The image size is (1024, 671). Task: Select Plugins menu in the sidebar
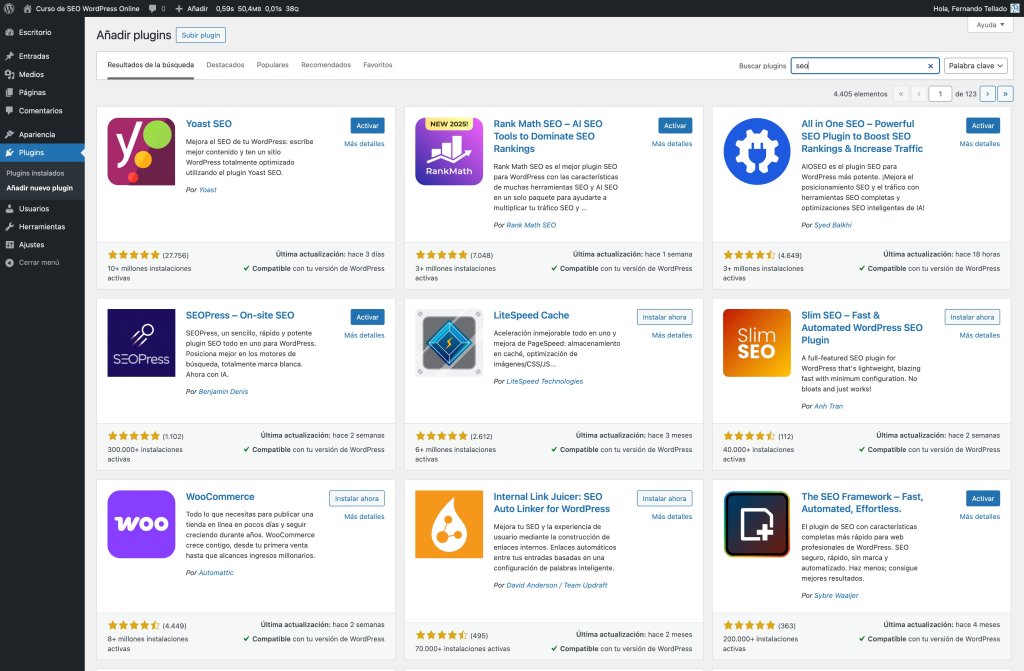(42, 152)
